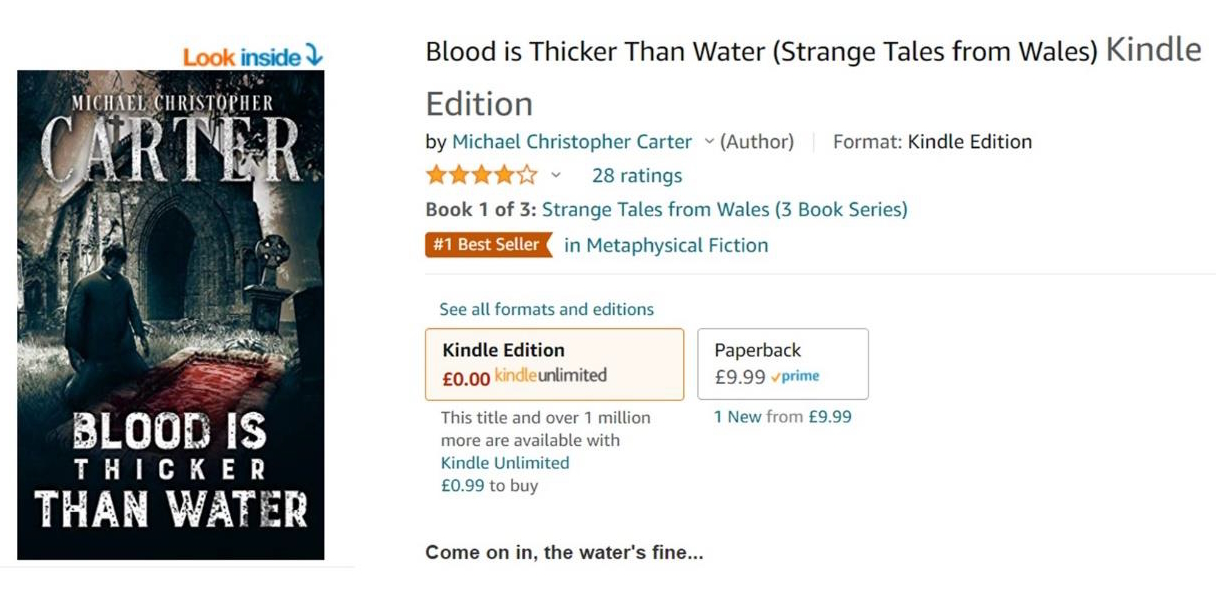
Task: Expand the ratings breakdown chevron
Action: [x=556, y=176]
